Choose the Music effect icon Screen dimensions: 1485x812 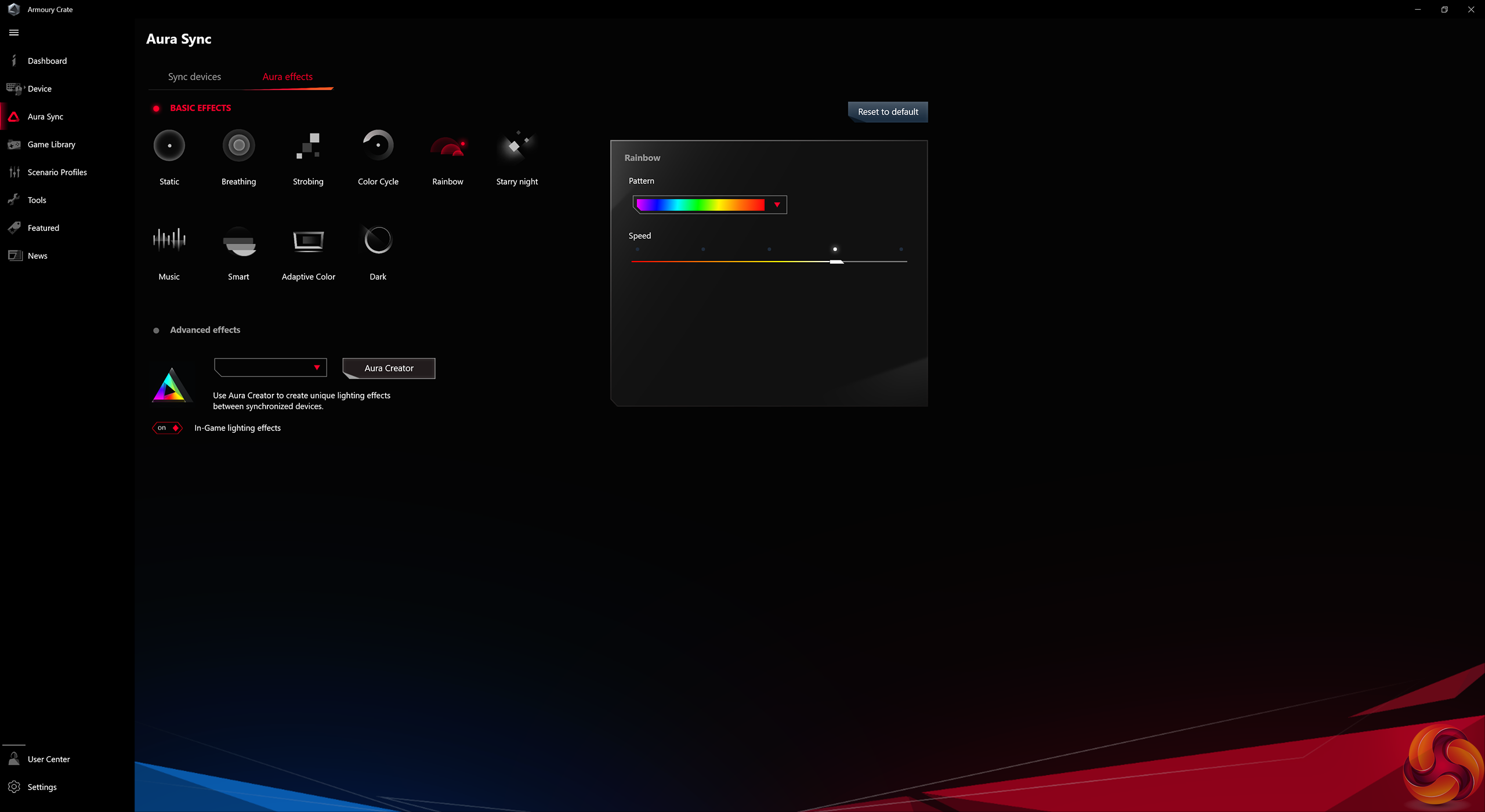[x=169, y=240]
